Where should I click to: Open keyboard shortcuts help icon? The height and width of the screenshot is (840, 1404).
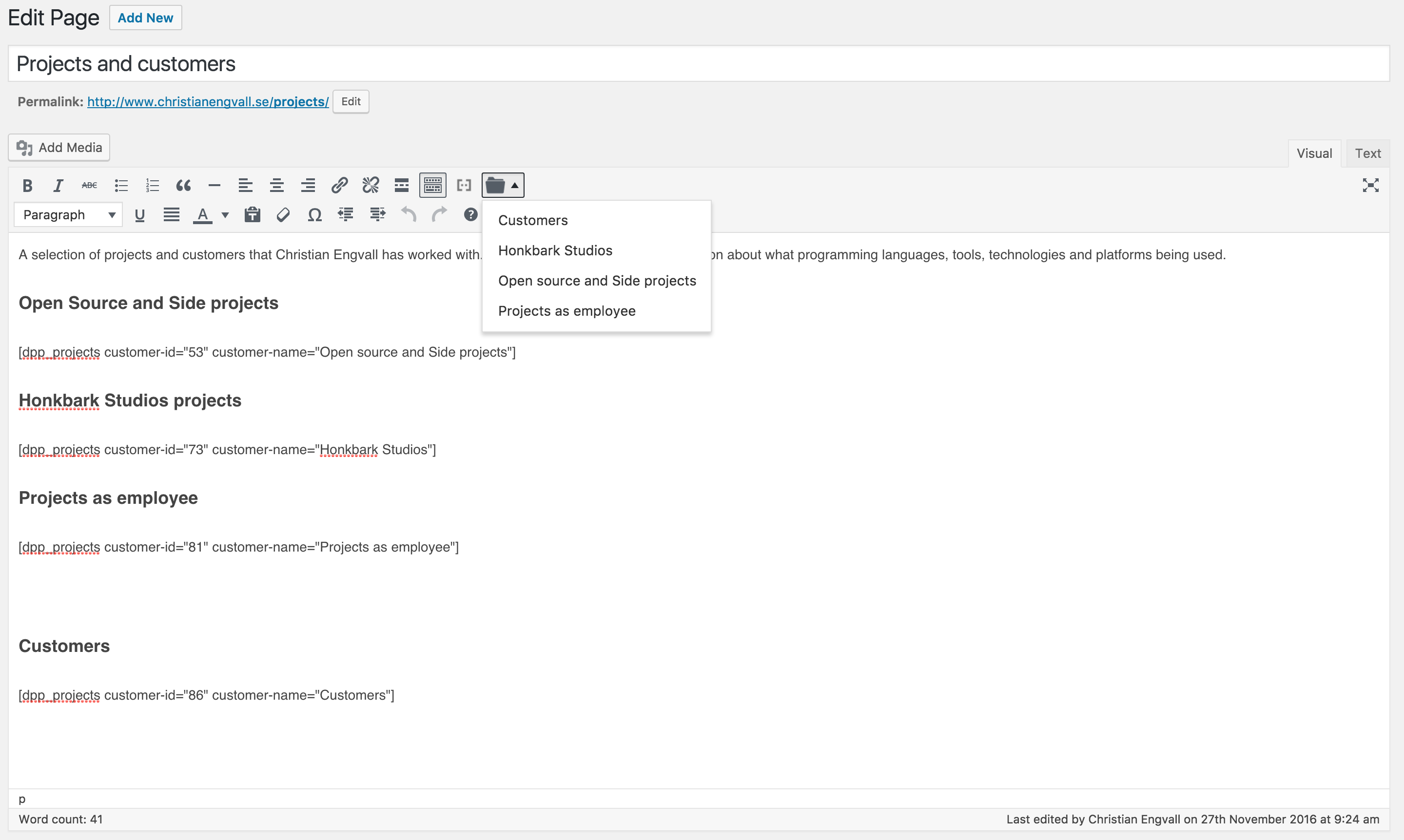(470, 215)
